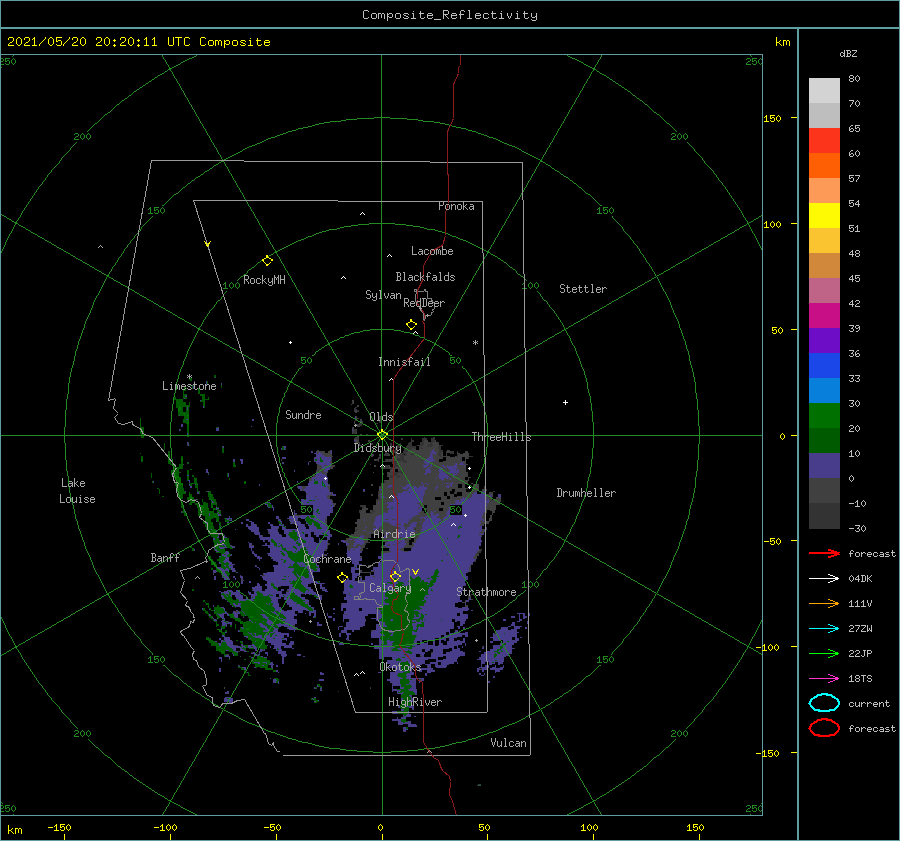
Task: Click the Lake Louise label
Action: coord(77,491)
